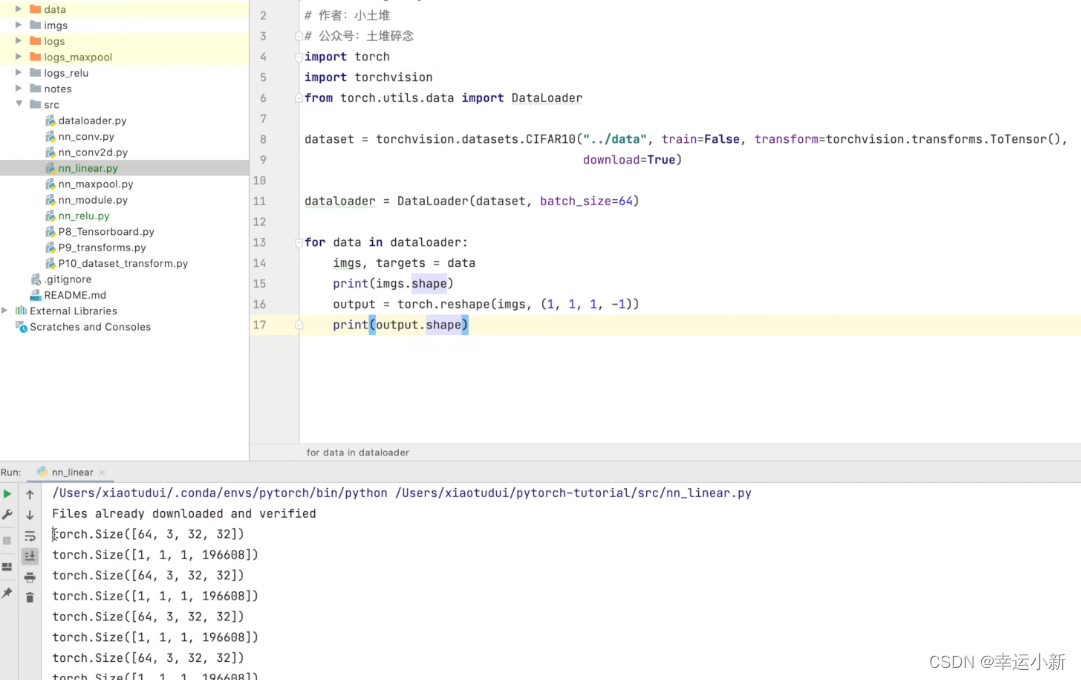Viewport: 1081px width, 680px height.
Task: Expand the logs_maxpool folder arrow
Action: pyautogui.click(x=19, y=57)
